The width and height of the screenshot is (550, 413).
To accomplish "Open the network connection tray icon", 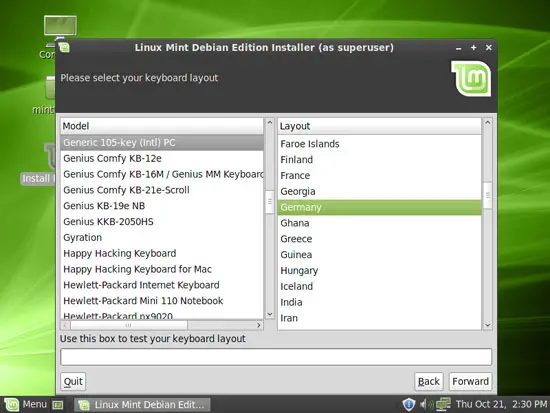I will click(x=443, y=404).
